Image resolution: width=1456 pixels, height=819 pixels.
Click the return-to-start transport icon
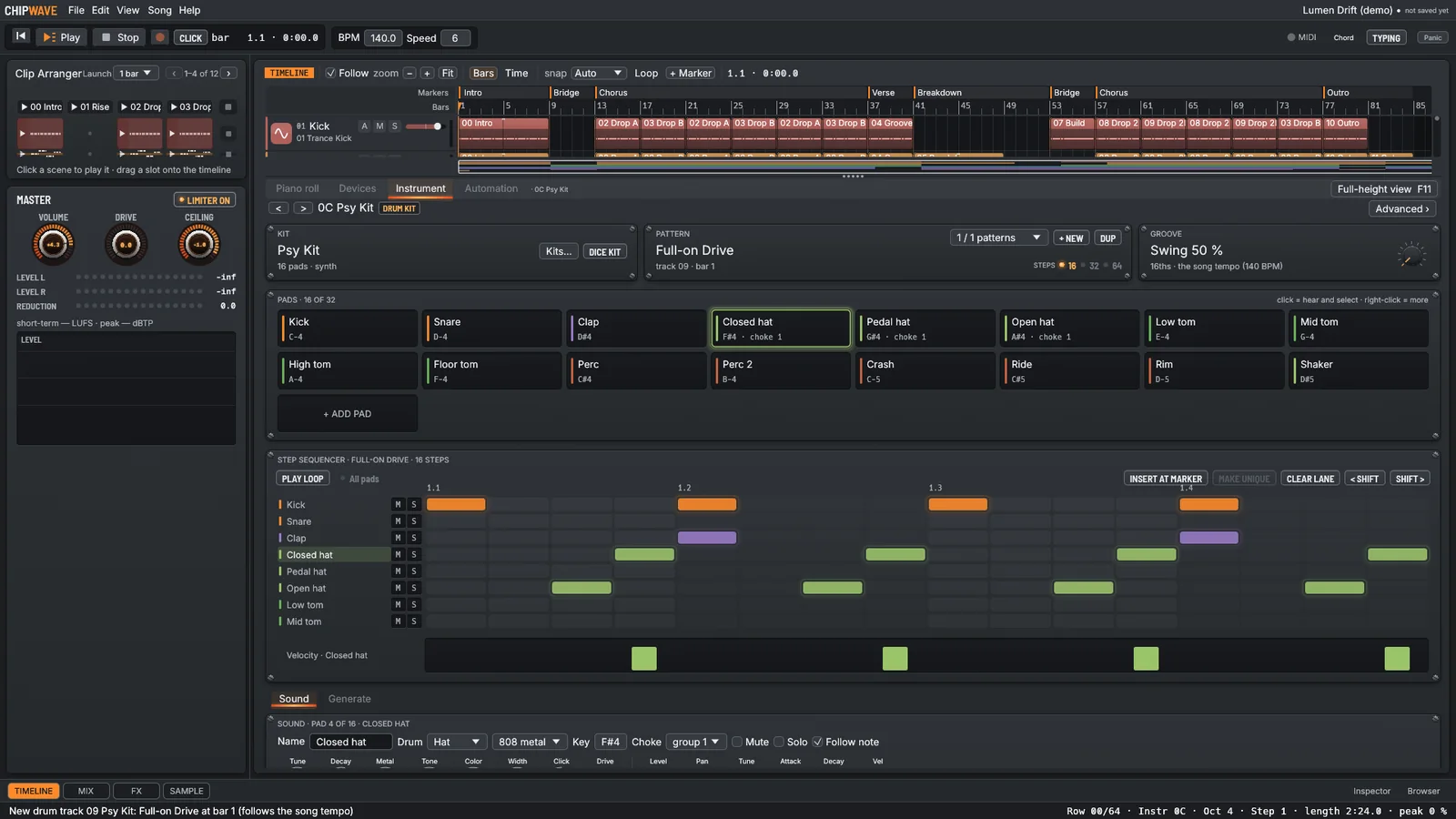coord(21,37)
